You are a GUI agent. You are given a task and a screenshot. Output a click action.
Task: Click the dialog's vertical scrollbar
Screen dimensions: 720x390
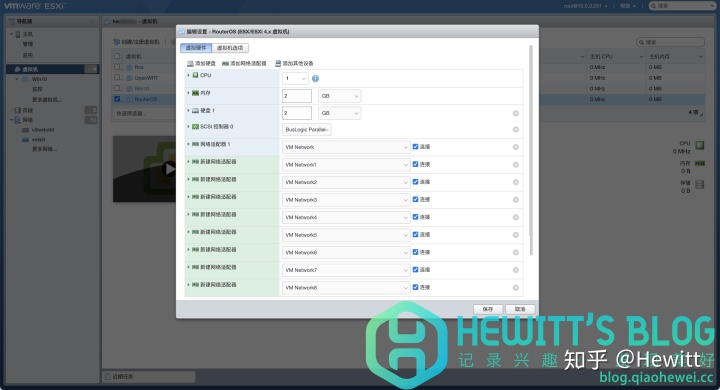pos(531,150)
